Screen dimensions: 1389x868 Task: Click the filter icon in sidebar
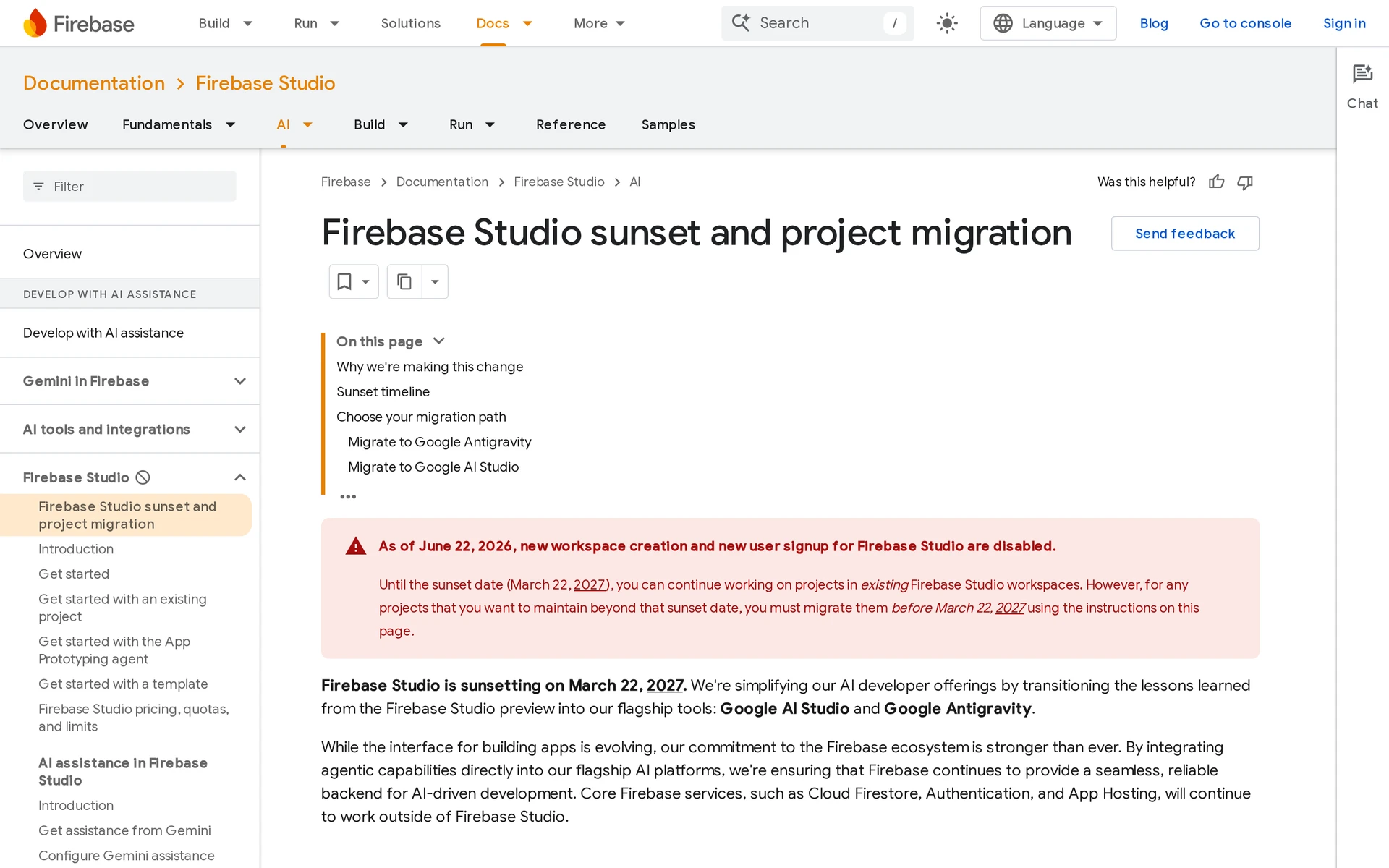(x=39, y=187)
